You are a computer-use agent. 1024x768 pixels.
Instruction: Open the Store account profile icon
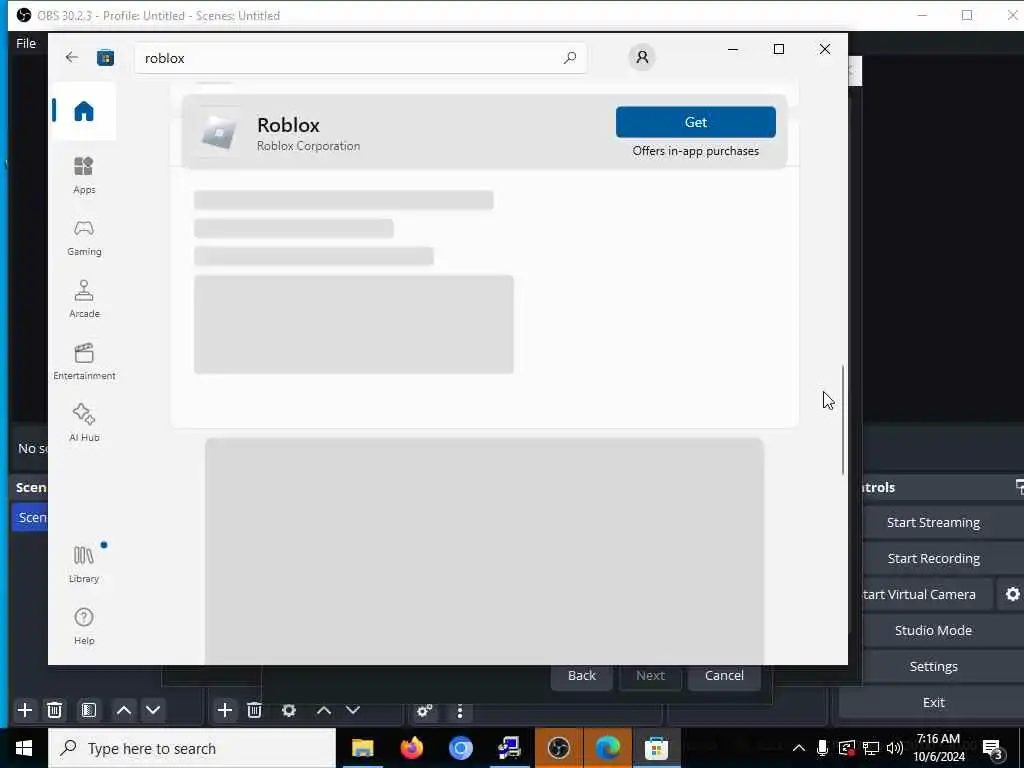(x=642, y=57)
